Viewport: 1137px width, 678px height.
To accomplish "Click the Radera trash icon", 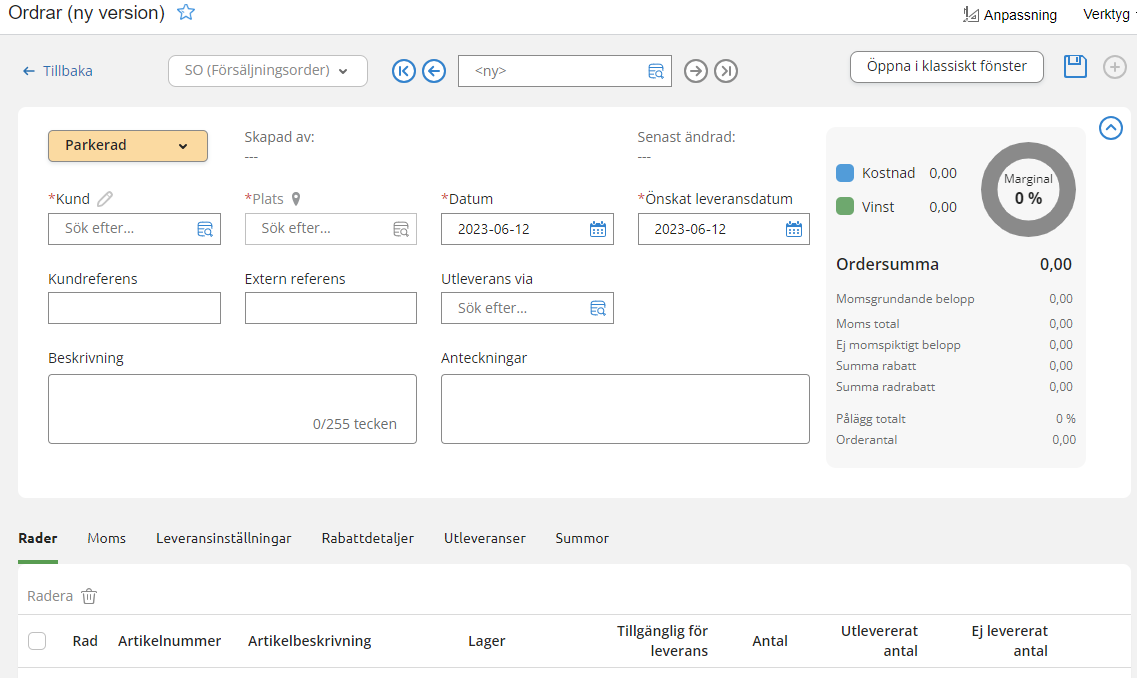I will [89, 596].
